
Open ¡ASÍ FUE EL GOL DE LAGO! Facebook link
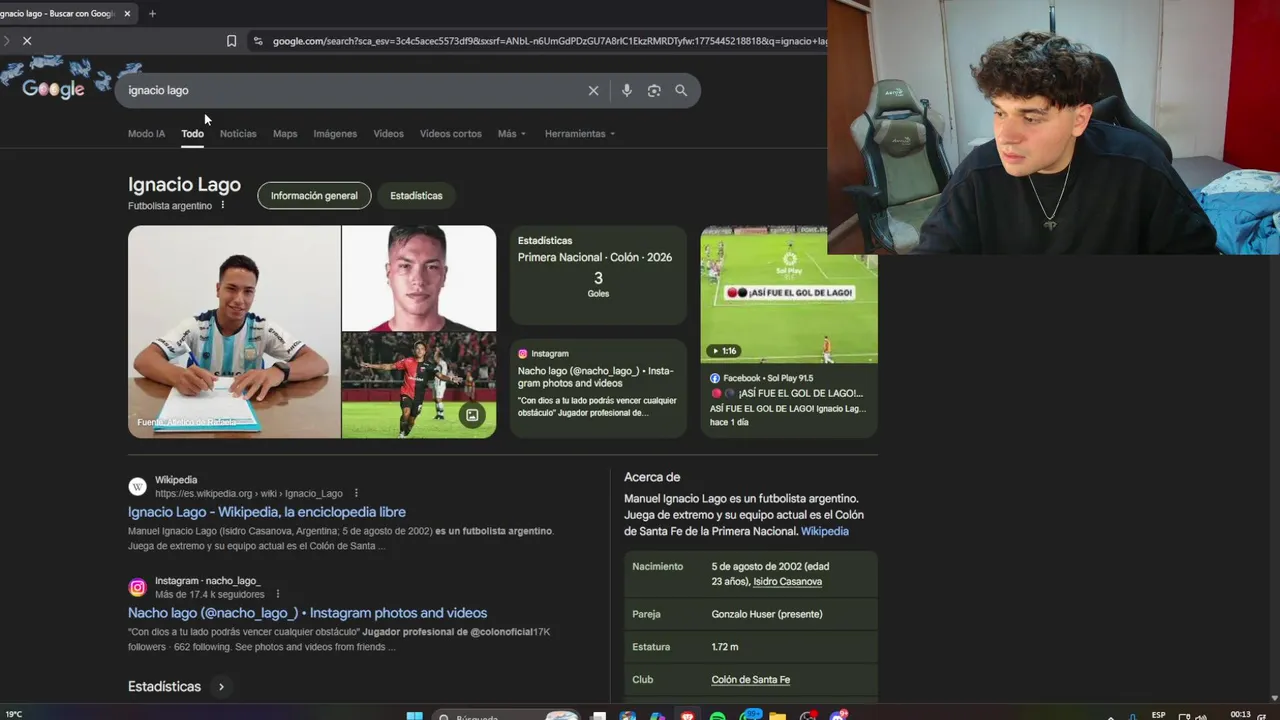[786, 393]
